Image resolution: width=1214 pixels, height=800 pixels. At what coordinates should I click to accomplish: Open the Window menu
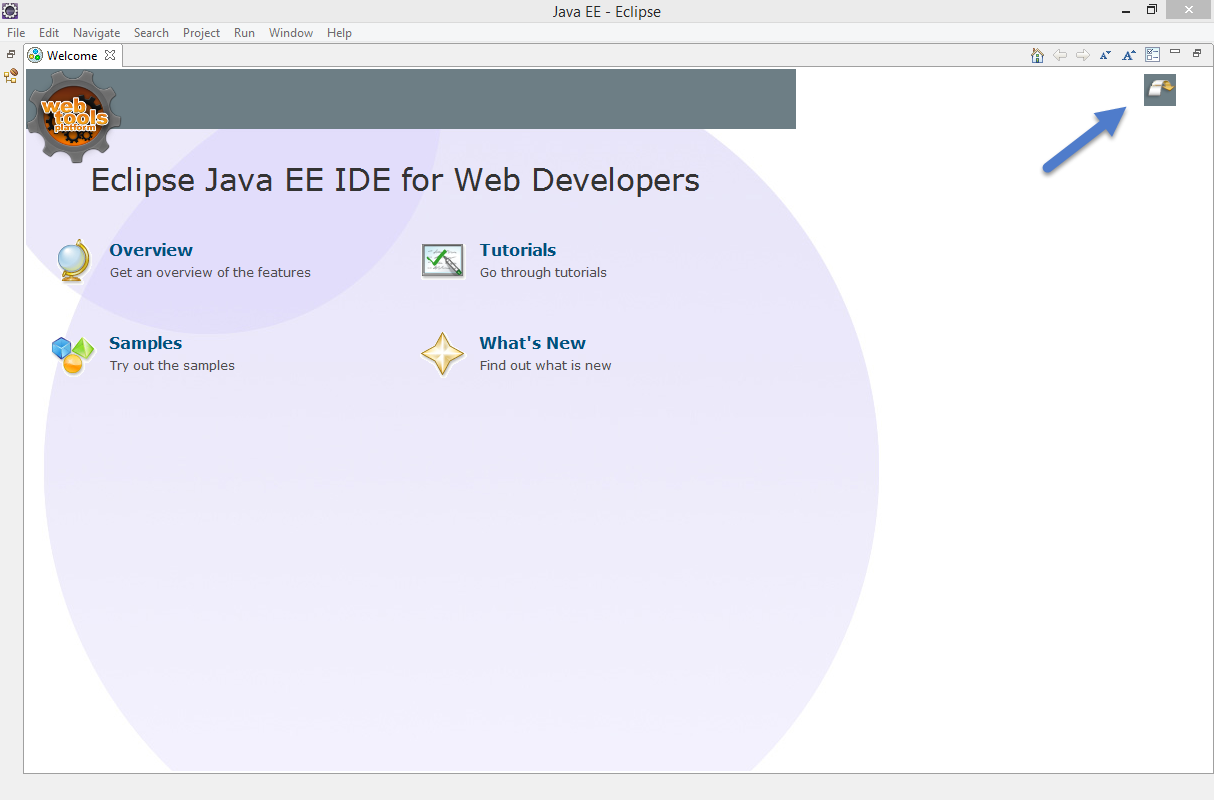(291, 33)
